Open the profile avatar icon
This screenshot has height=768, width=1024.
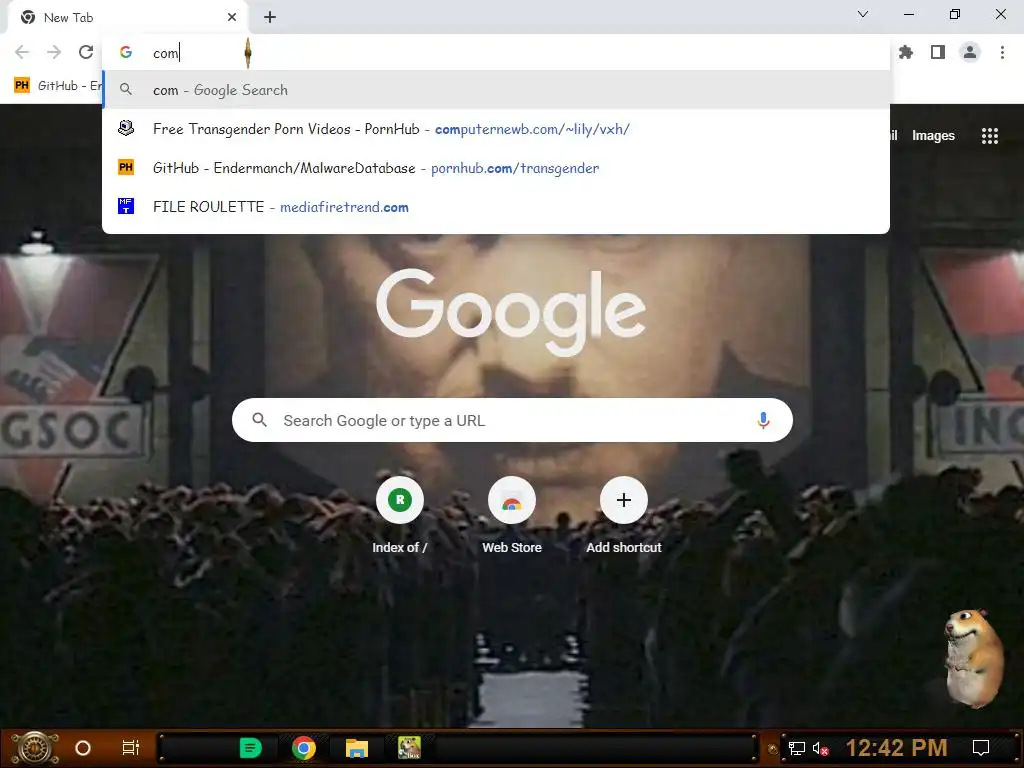[x=970, y=52]
